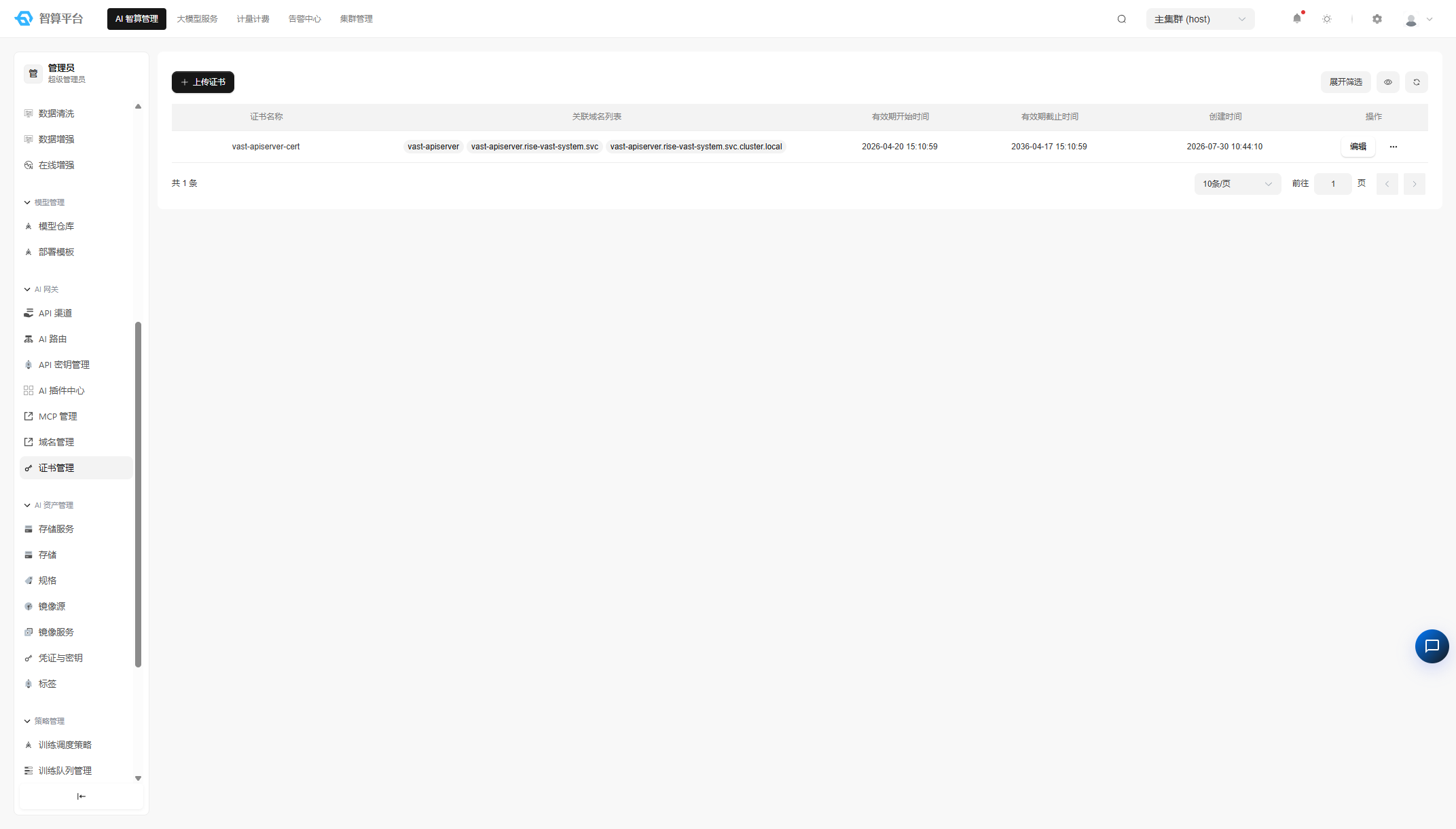Image resolution: width=1456 pixels, height=829 pixels.
Task: Toggle light/dark theme sun icon
Action: click(1327, 19)
